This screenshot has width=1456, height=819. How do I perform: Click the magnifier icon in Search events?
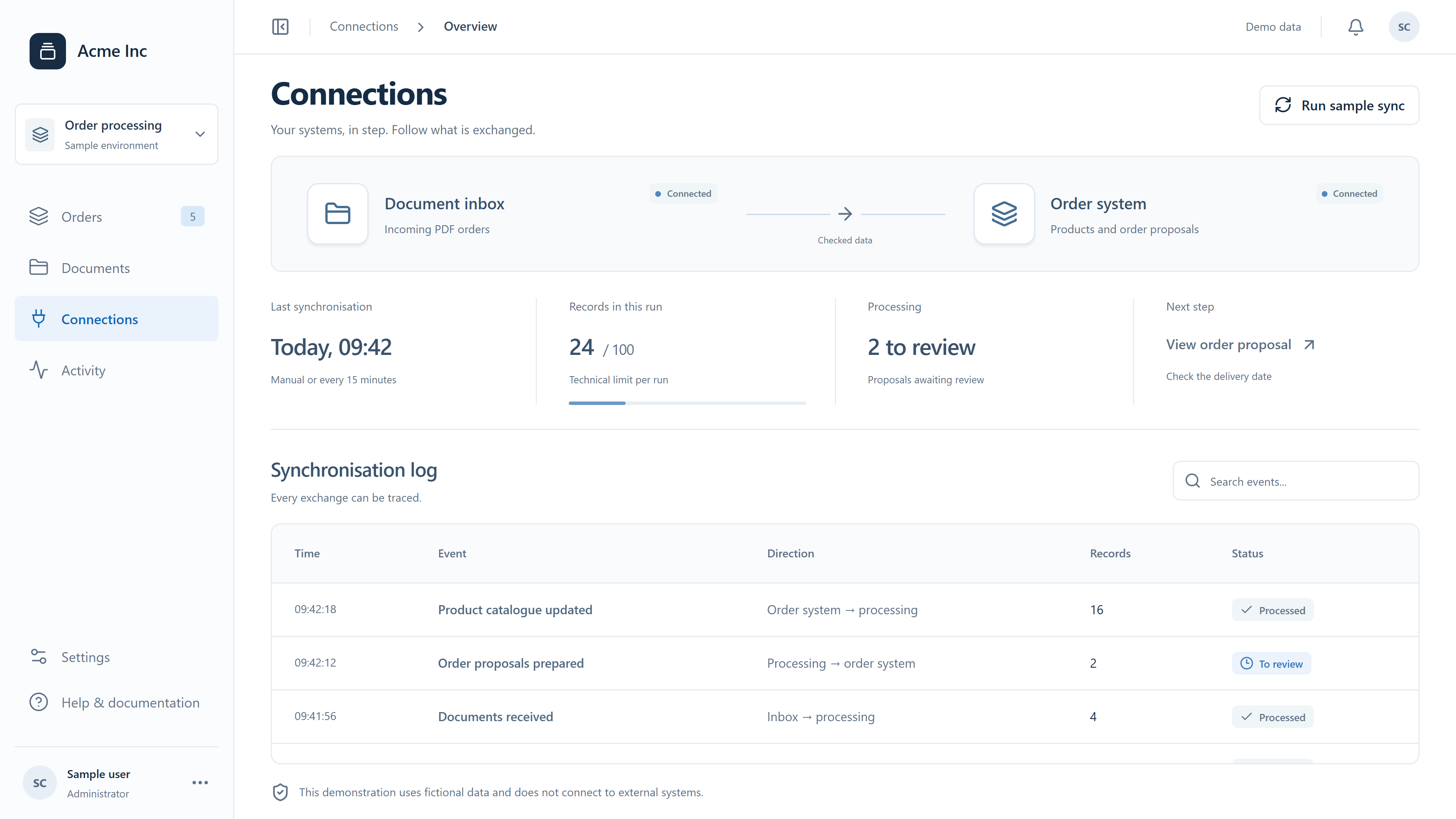(x=1192, y=481)
